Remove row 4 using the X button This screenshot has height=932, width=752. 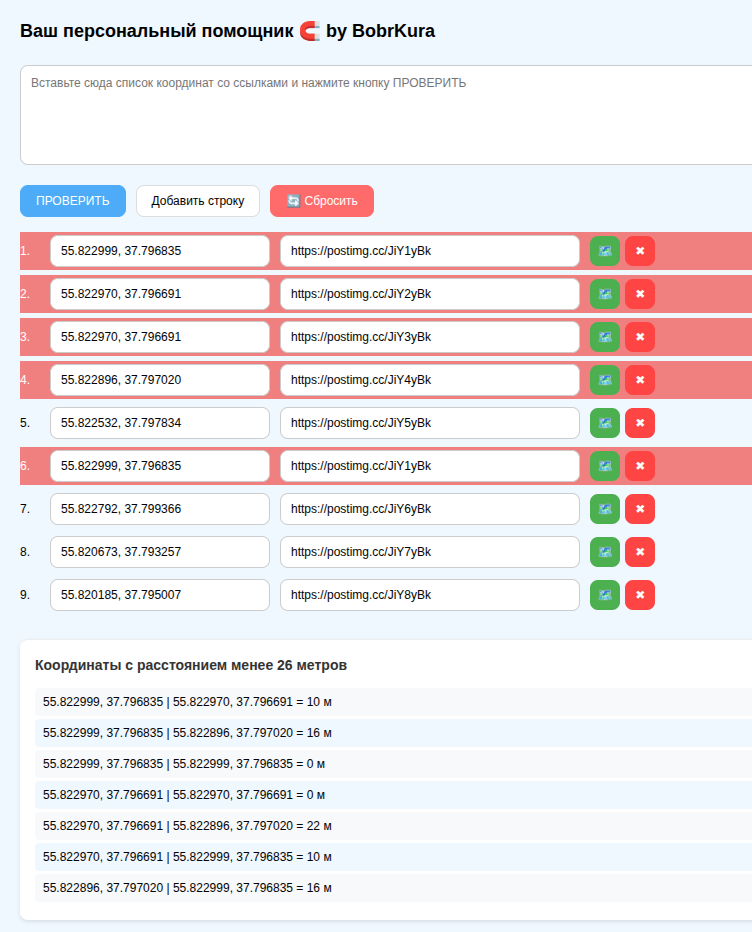tap(640, 380)
